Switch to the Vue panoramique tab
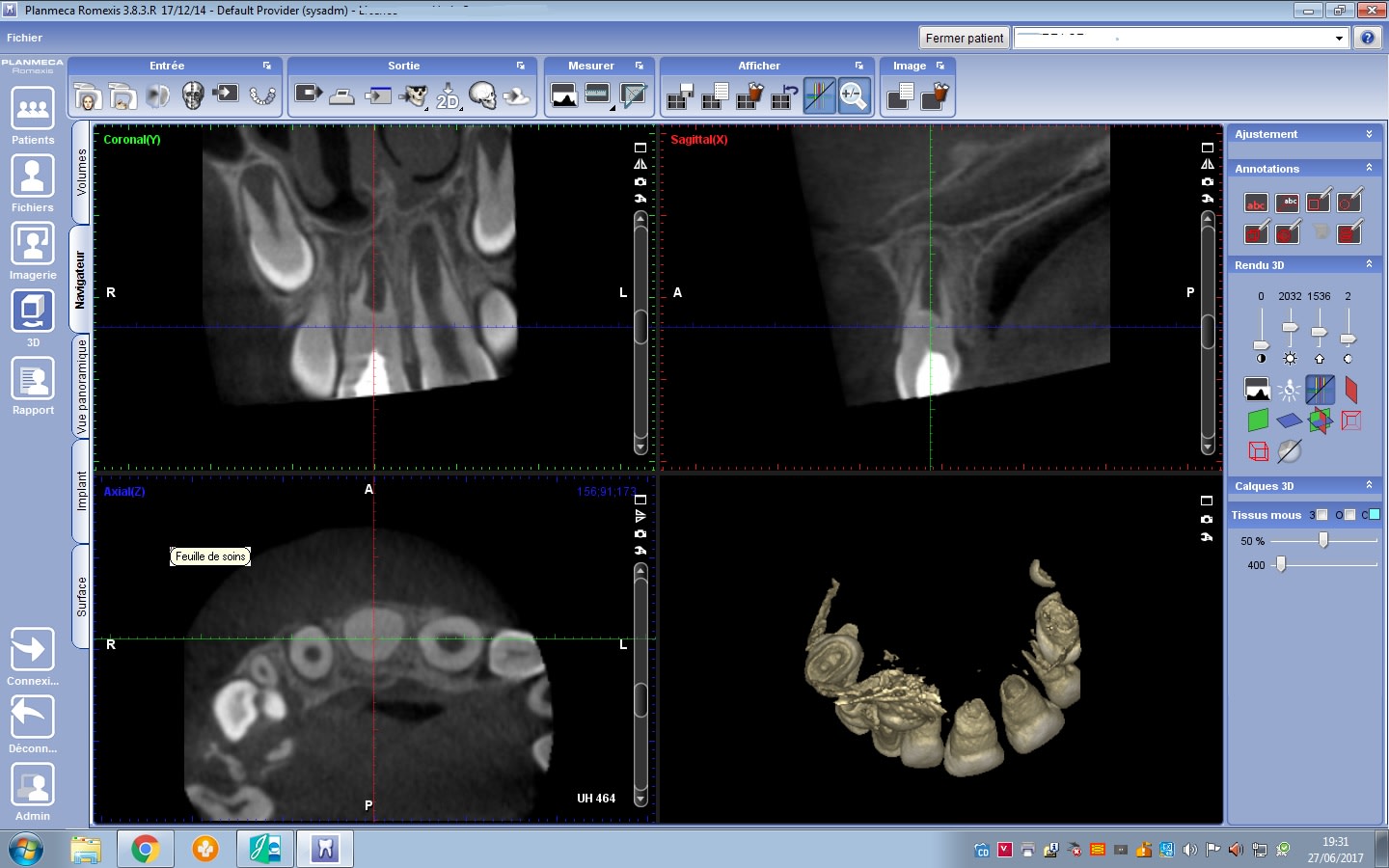The width and height of the screenshot is (1389, 868). tap(82, 386)
